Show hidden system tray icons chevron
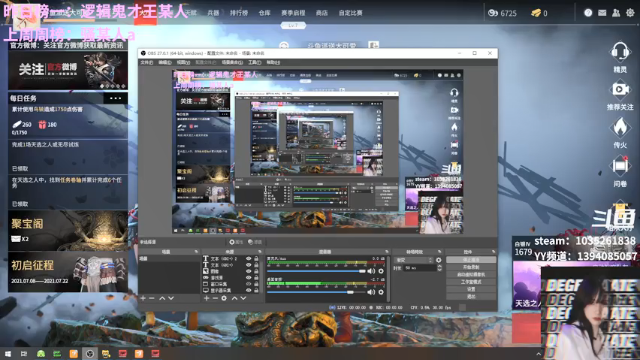The width and height of the screenshot is (640, 360). tap(538, 354)
